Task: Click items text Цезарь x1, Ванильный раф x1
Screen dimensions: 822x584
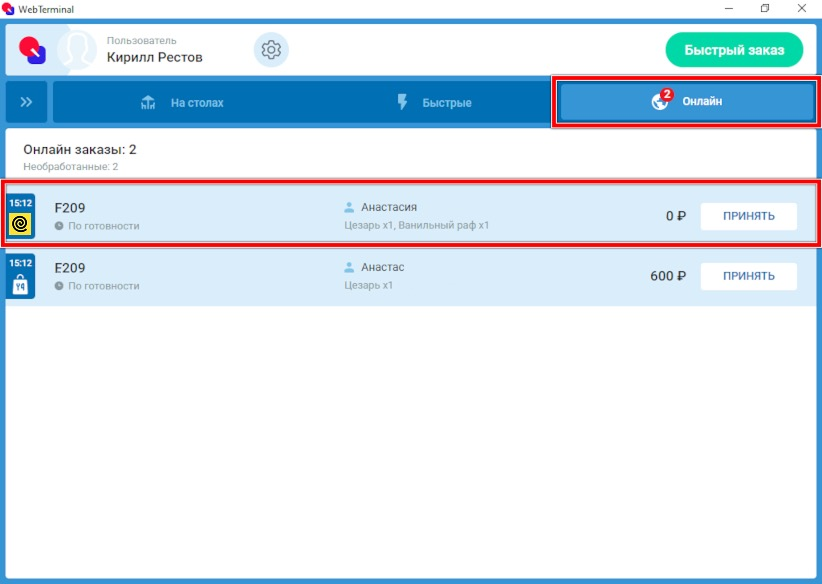Action: pyautogui.click(x=416, y=225)
